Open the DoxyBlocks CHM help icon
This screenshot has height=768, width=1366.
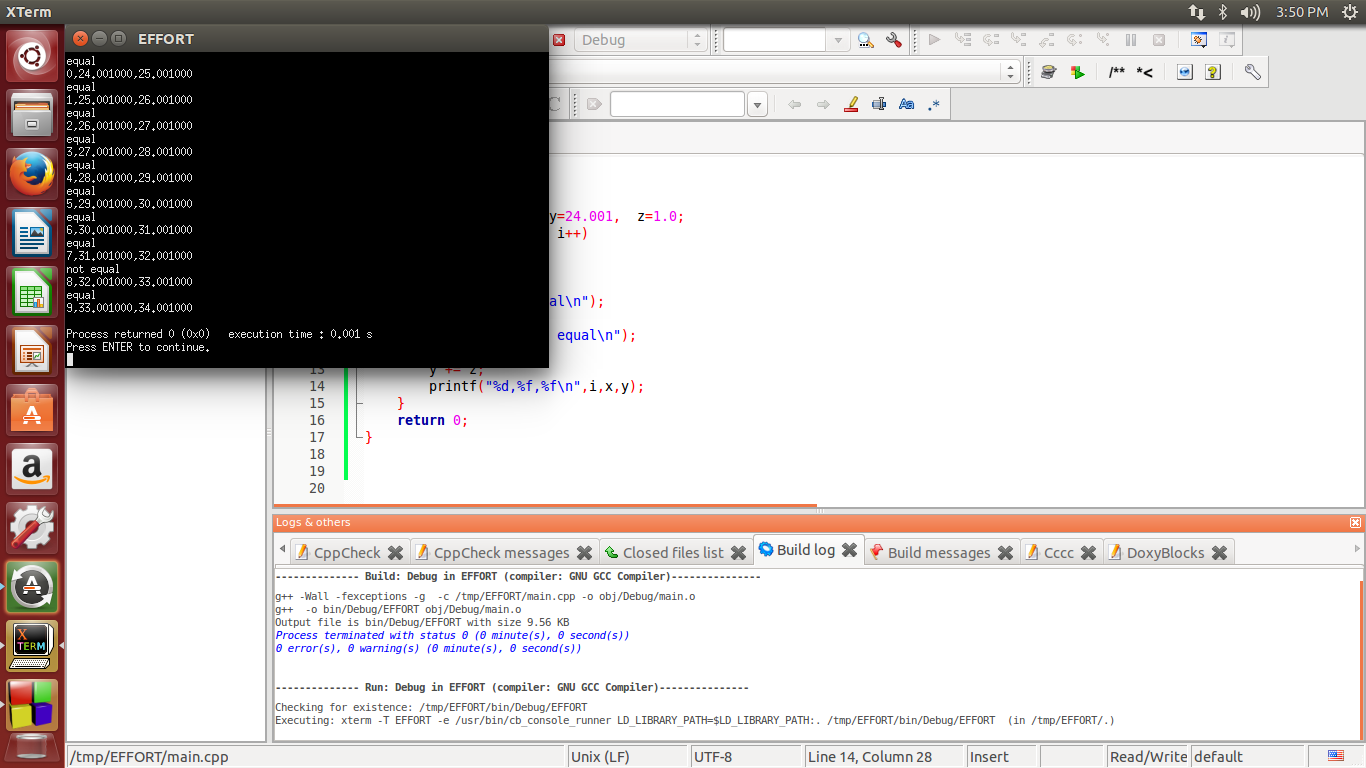coord(1213,72)
